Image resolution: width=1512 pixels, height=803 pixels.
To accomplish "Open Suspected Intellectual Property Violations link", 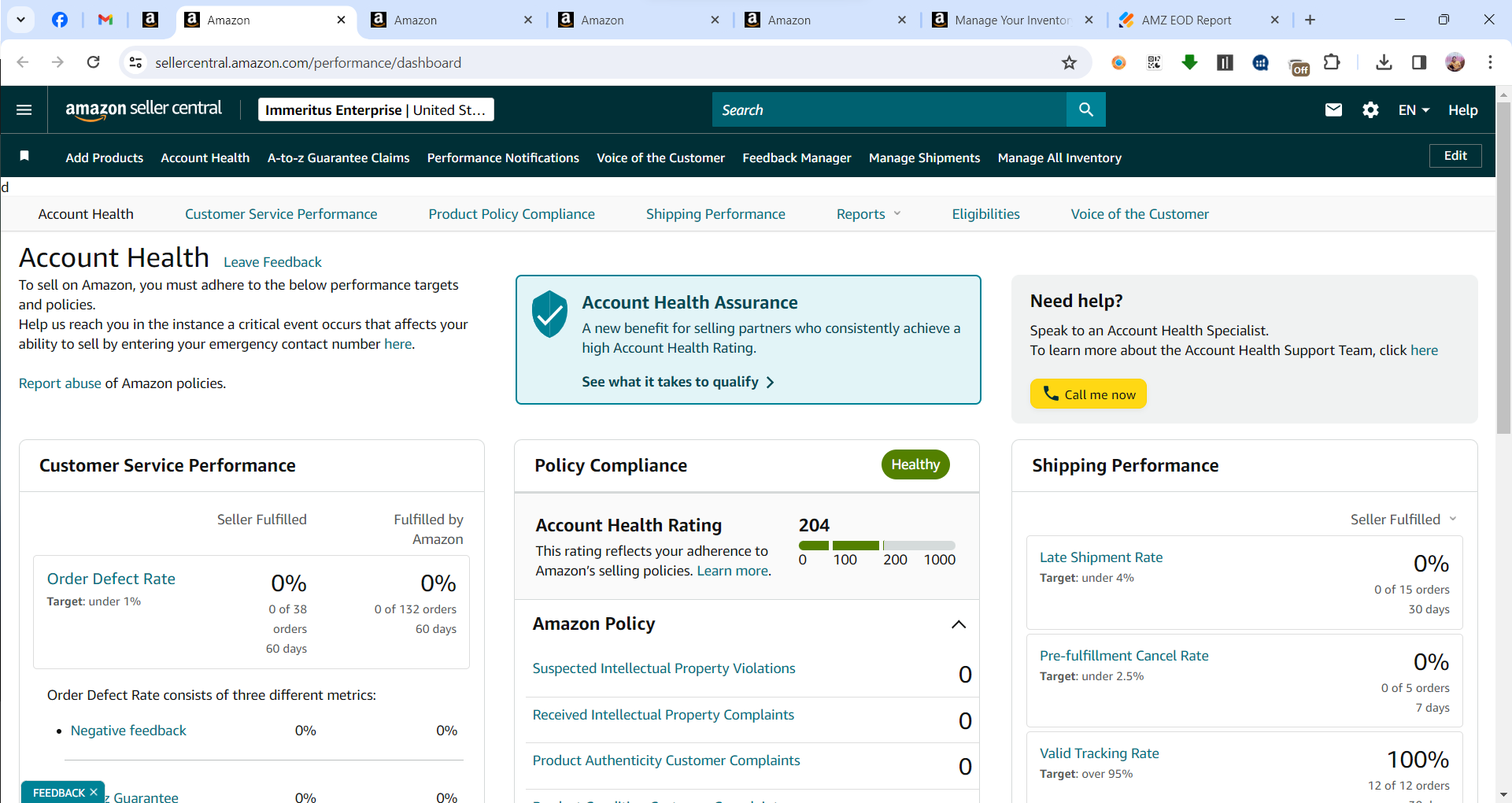I will point(664,668).
